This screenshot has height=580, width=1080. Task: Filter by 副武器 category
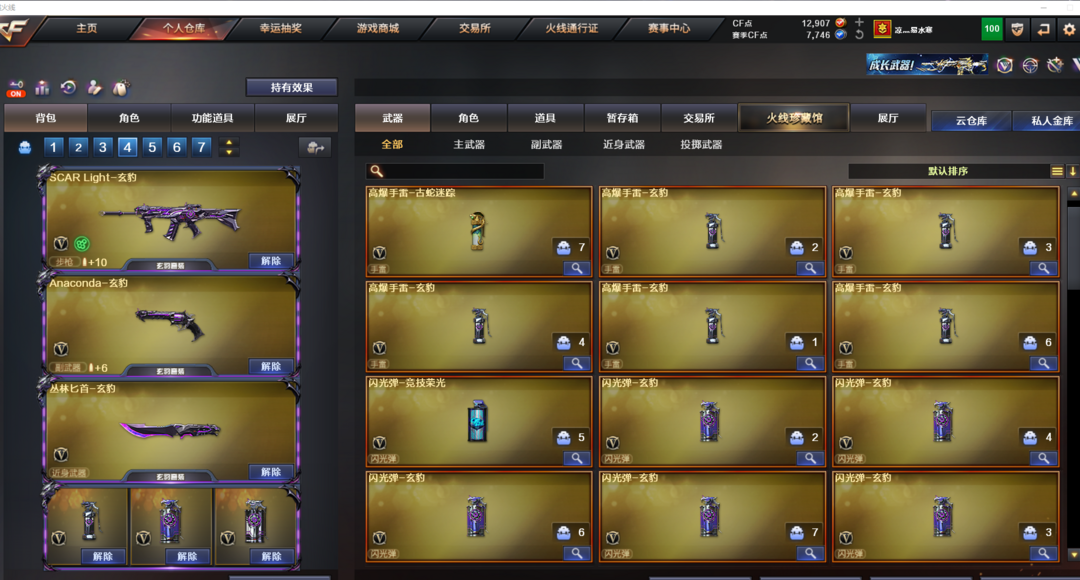coord(546,145)
